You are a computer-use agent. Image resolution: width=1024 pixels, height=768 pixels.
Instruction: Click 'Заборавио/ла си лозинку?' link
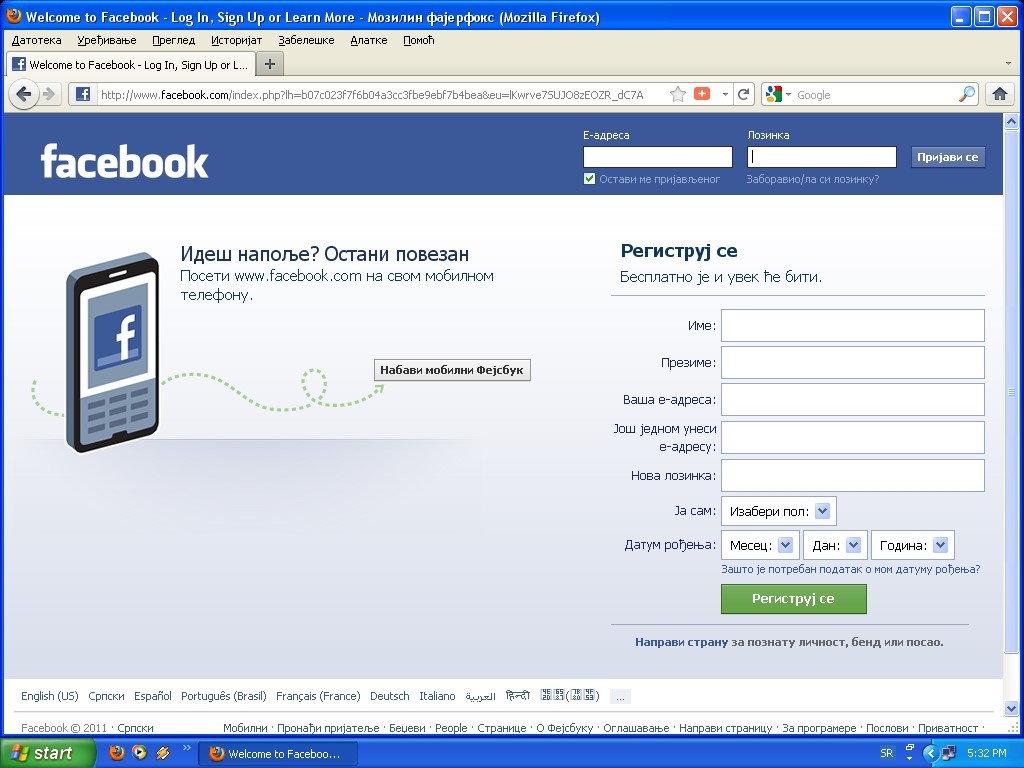coord(812,179)
